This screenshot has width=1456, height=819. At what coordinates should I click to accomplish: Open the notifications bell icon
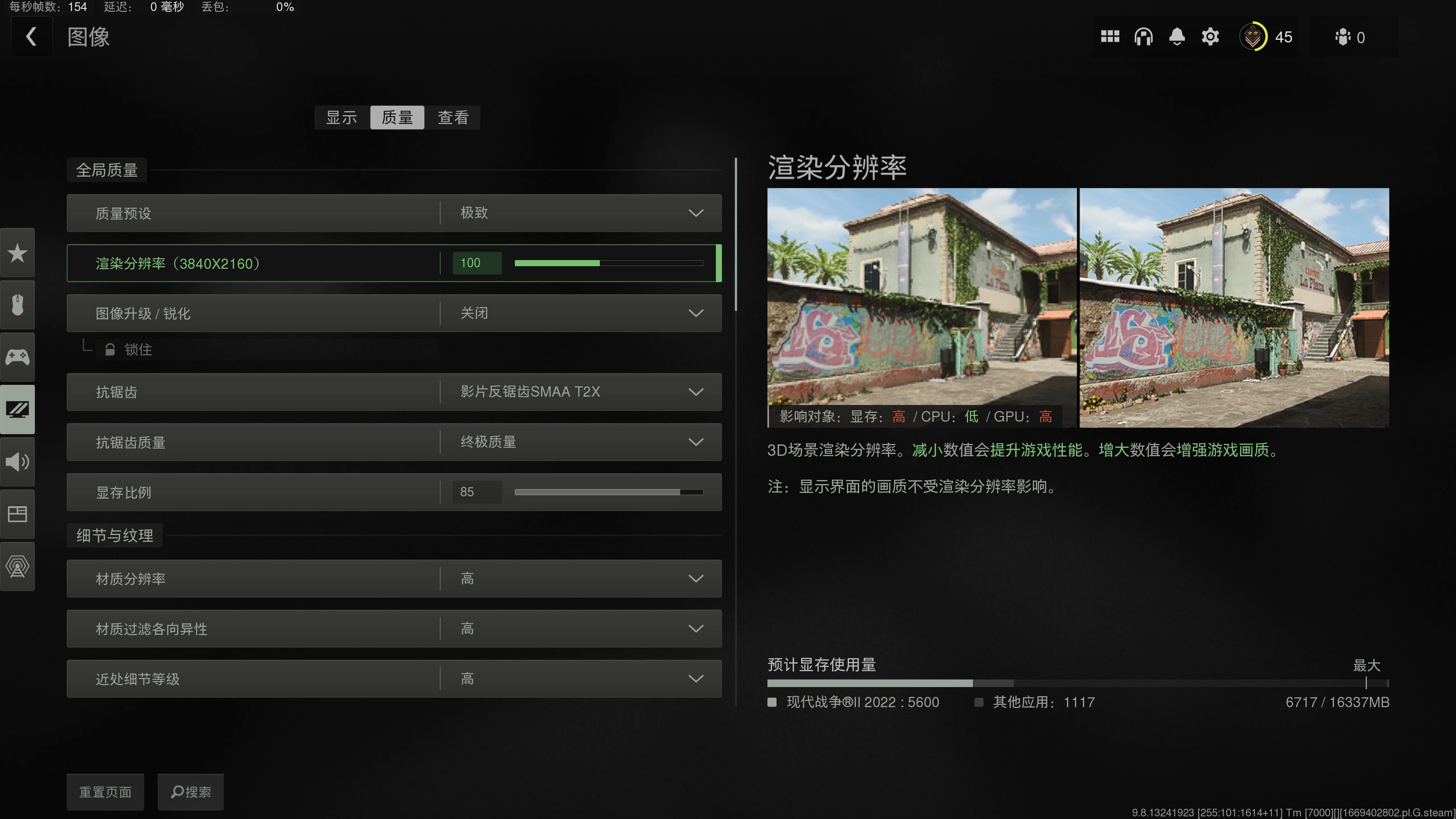[x=1177, y=37]
